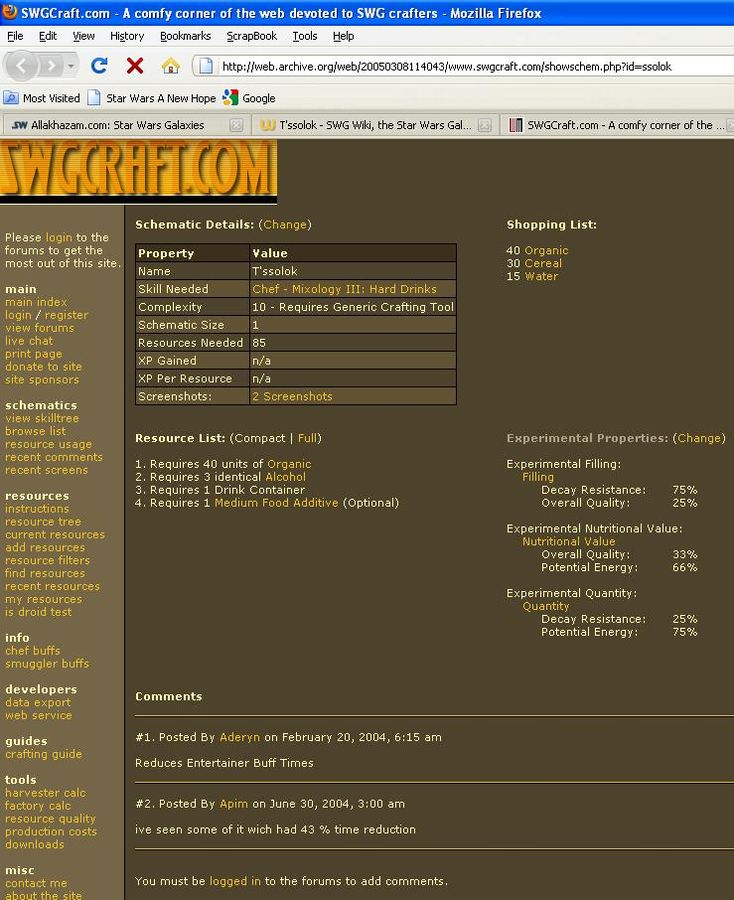Switch to the T'ssolok SWG Wiki tab

[370, 125]
